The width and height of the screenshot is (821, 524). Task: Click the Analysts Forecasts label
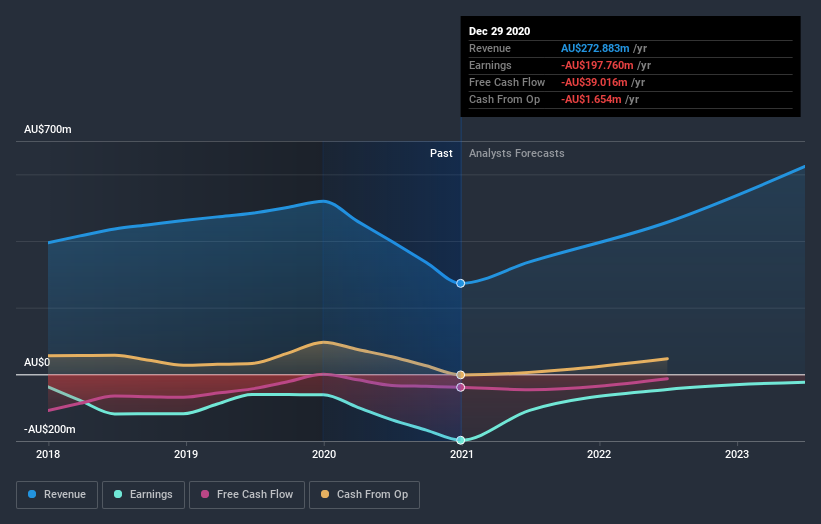click(516, 153)
